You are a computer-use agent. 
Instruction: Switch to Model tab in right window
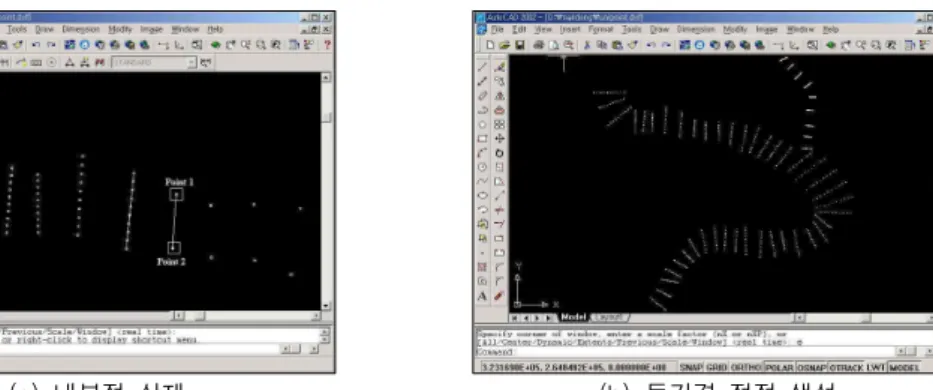(x=574, y=318)
